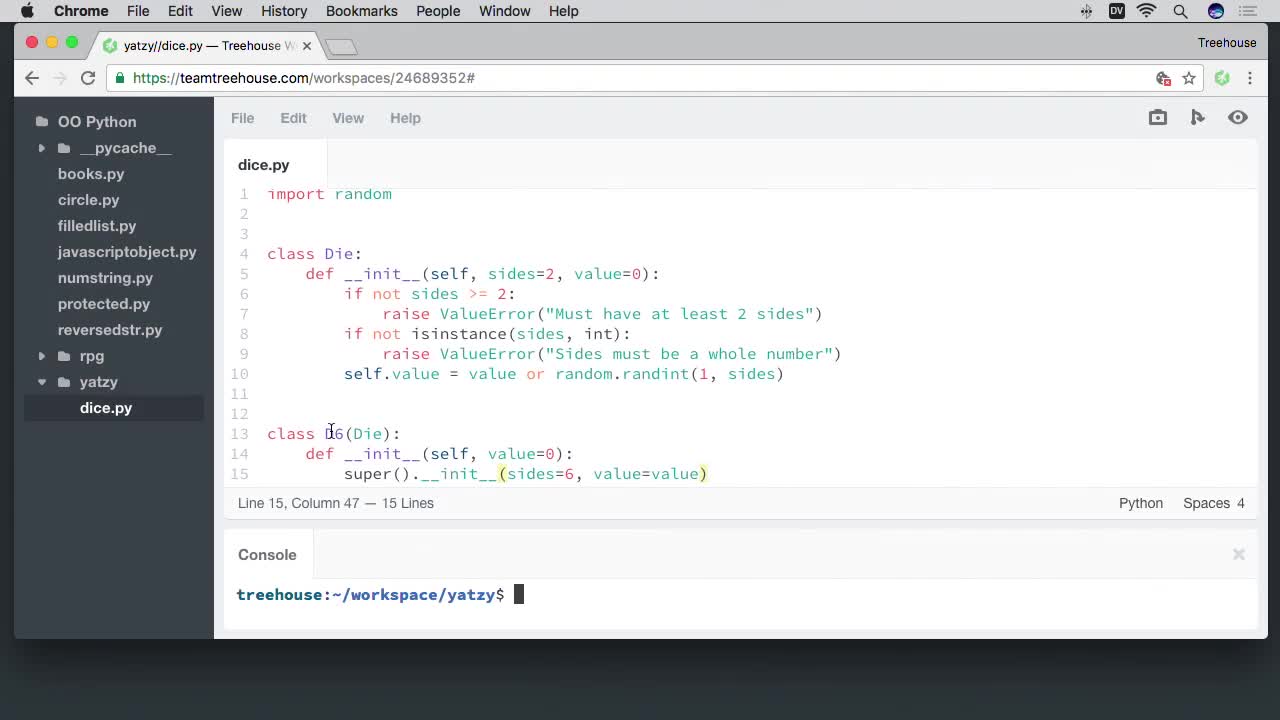This screenshot has height=720, width=1280.
Task: Take a workspace snapshot with the camera icon
Action: click(x=1157, y=117)
